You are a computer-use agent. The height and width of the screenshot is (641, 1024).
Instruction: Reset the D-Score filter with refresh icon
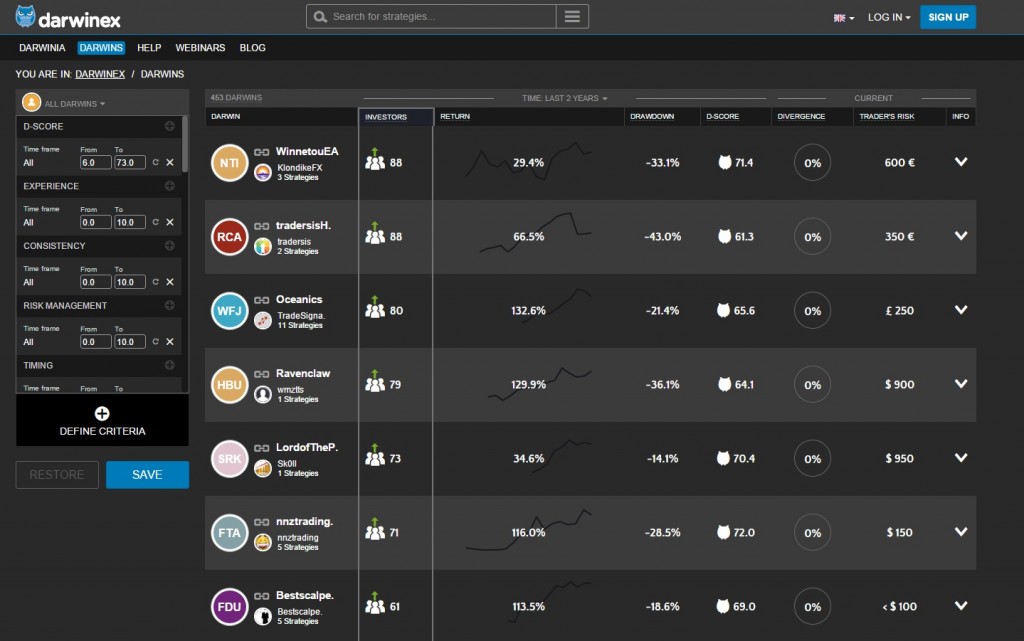155,162
